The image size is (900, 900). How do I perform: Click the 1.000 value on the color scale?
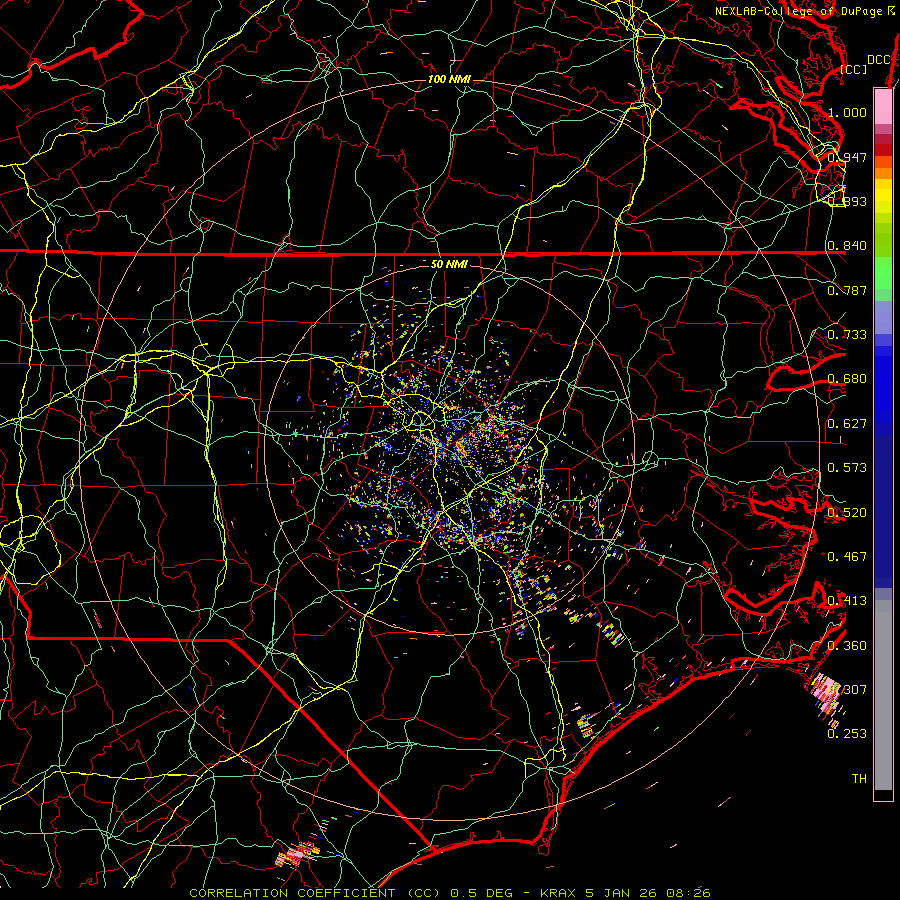(x=847, y=112)
